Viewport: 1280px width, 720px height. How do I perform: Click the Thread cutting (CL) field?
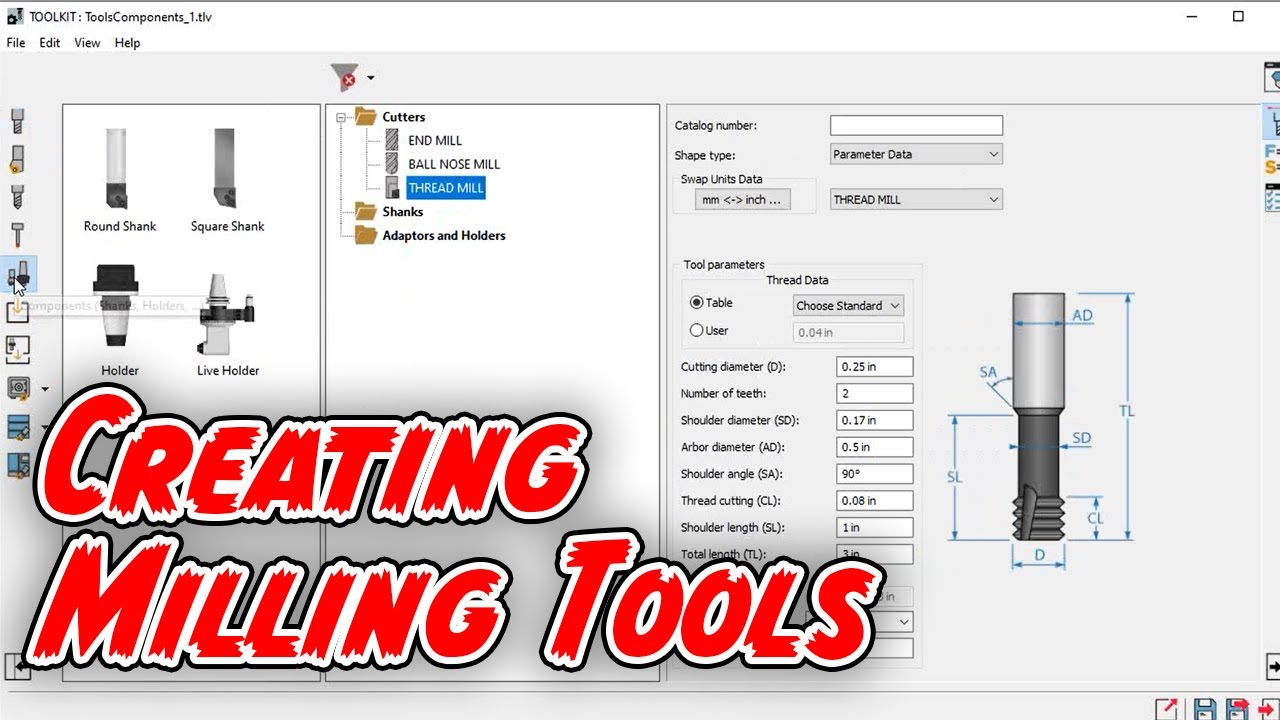[x=875, y=500]
